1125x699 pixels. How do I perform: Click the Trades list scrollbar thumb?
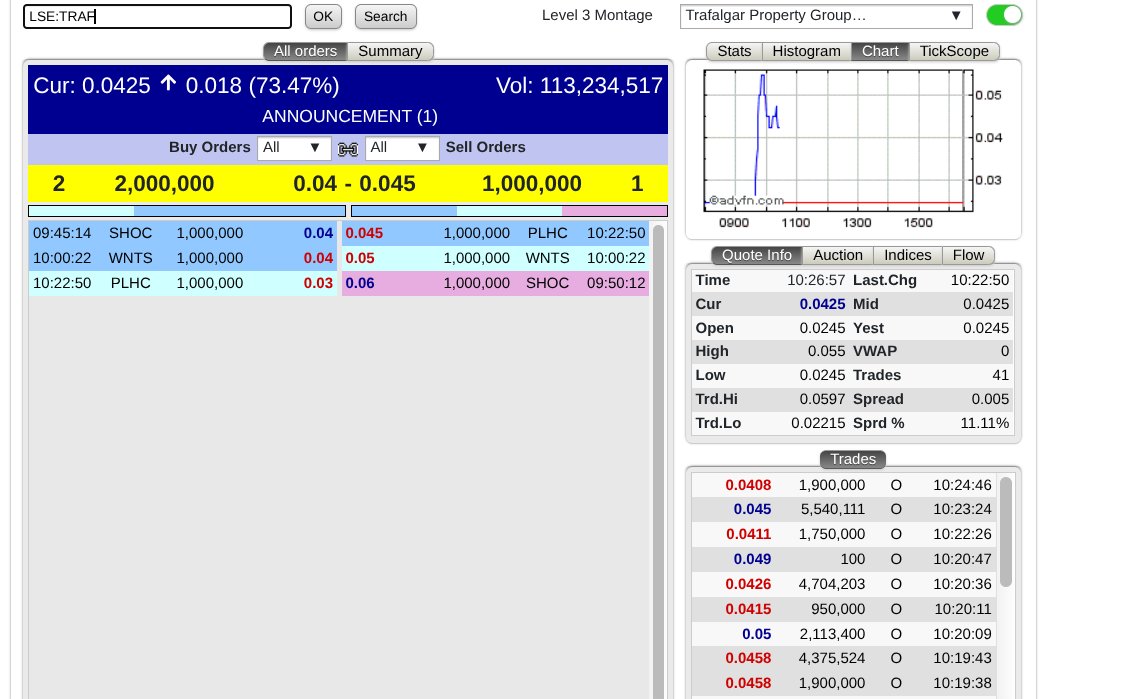1006,532
